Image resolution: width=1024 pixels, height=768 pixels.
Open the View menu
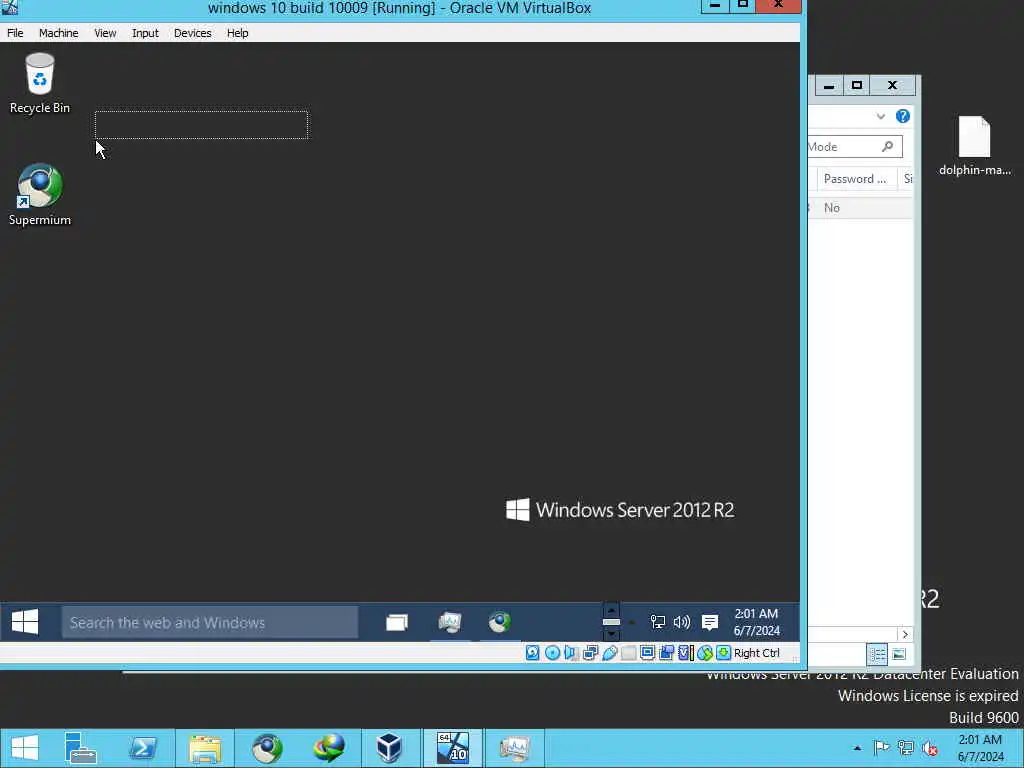(104, 33)
